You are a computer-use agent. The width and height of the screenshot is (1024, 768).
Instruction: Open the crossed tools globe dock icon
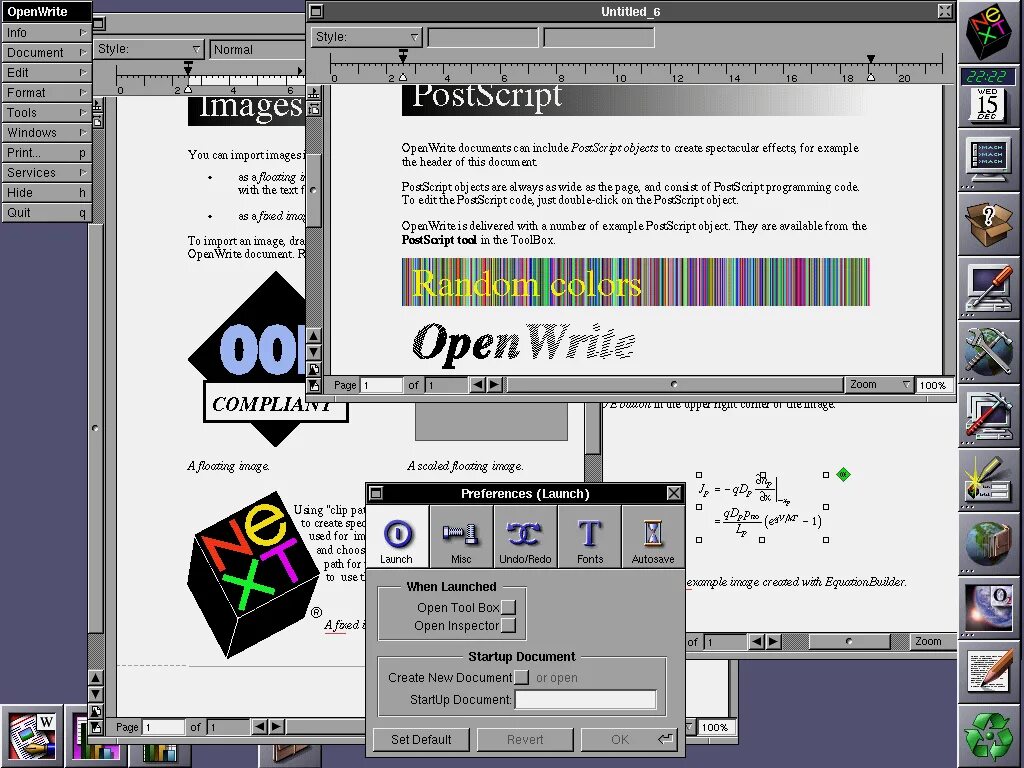(989, 352)
